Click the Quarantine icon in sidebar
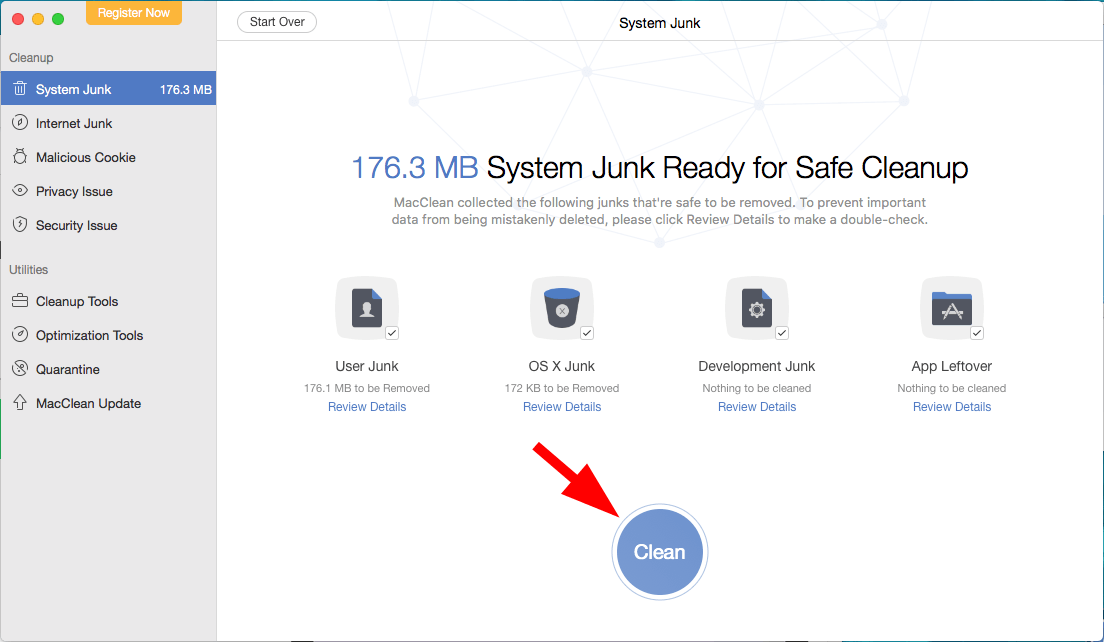1104x642 pixels. [x=20, y=368]
